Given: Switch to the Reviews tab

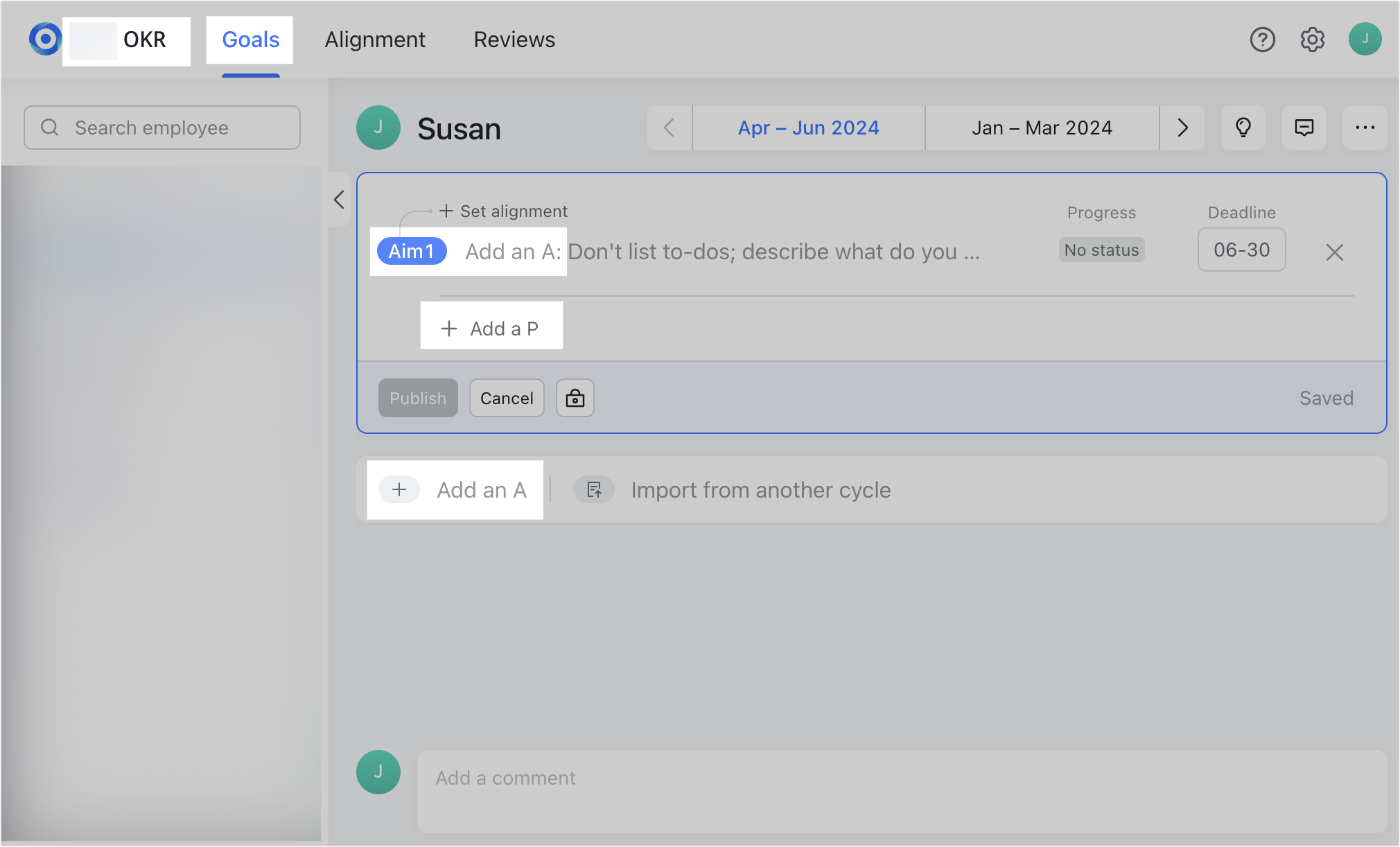Looking at the screenshot, I should click(x=514, y=40).
